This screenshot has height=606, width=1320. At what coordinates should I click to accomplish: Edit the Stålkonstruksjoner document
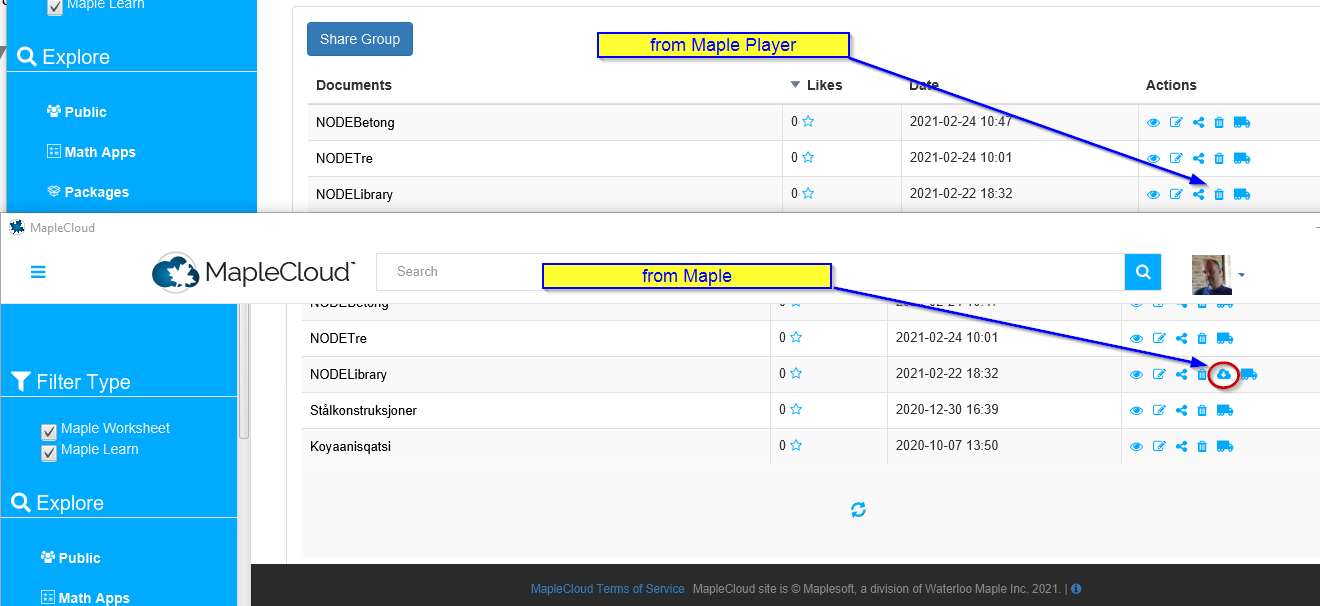coord(1159,410)
